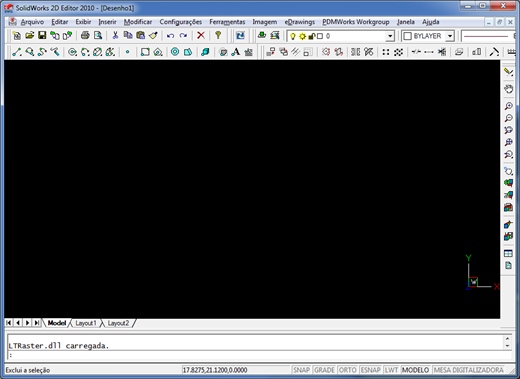
Task: Open the Configurações menu
Action: point(180,22)
